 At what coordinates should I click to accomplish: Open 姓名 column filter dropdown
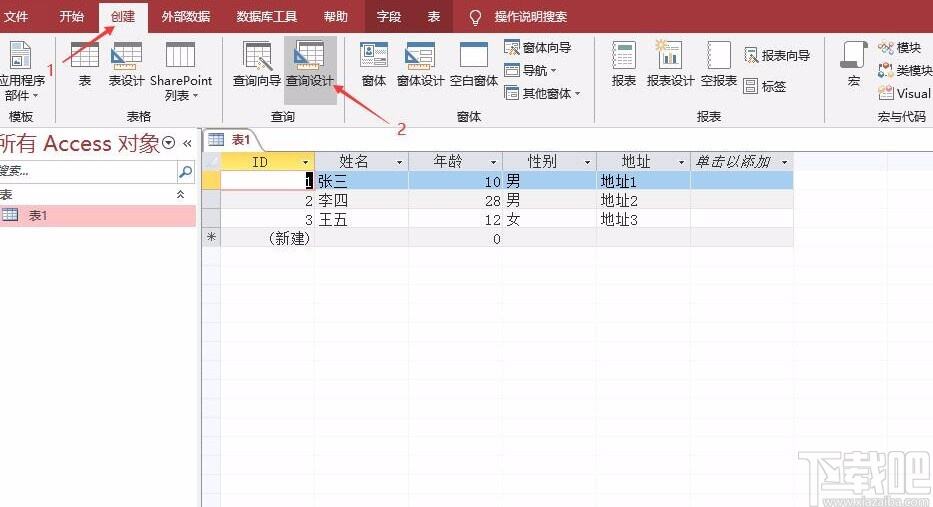click(x=399, y=162)
